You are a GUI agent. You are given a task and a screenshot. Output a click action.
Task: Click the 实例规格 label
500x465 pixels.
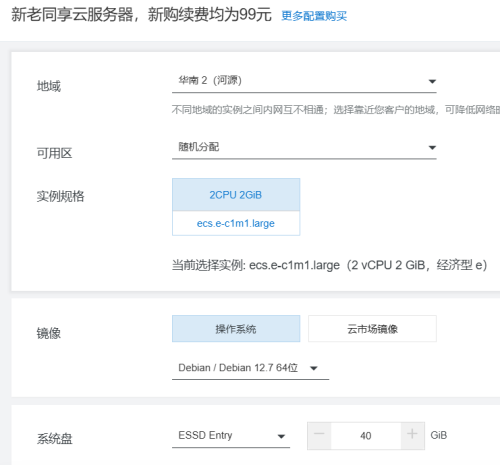point(60,196)
